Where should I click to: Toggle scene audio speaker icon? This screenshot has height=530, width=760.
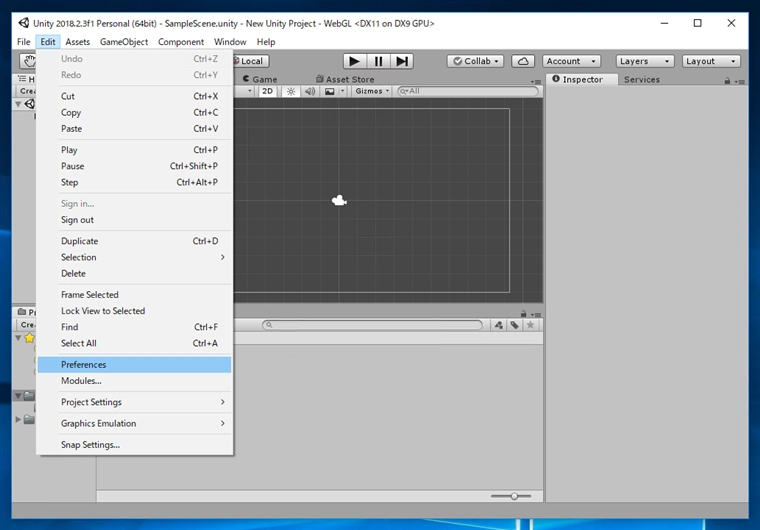pos(310,91)
